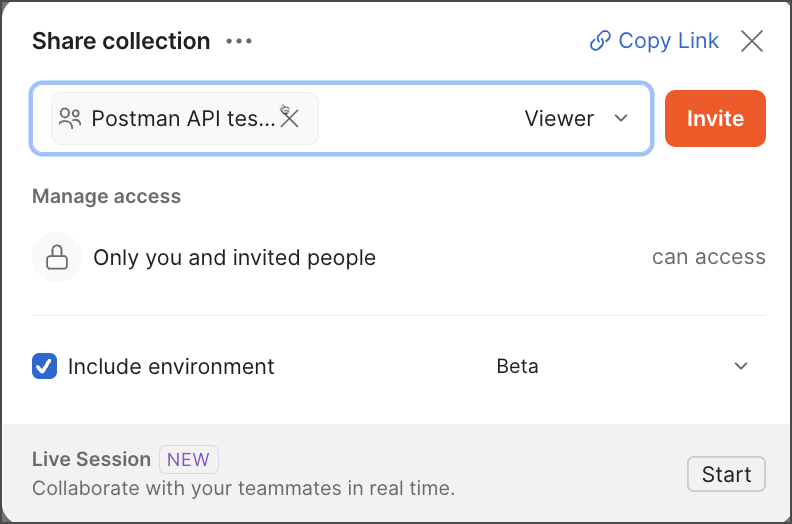Open the Beta environment dropdown
This screenshot has height=524, width=792.
[x=517, y=366]
